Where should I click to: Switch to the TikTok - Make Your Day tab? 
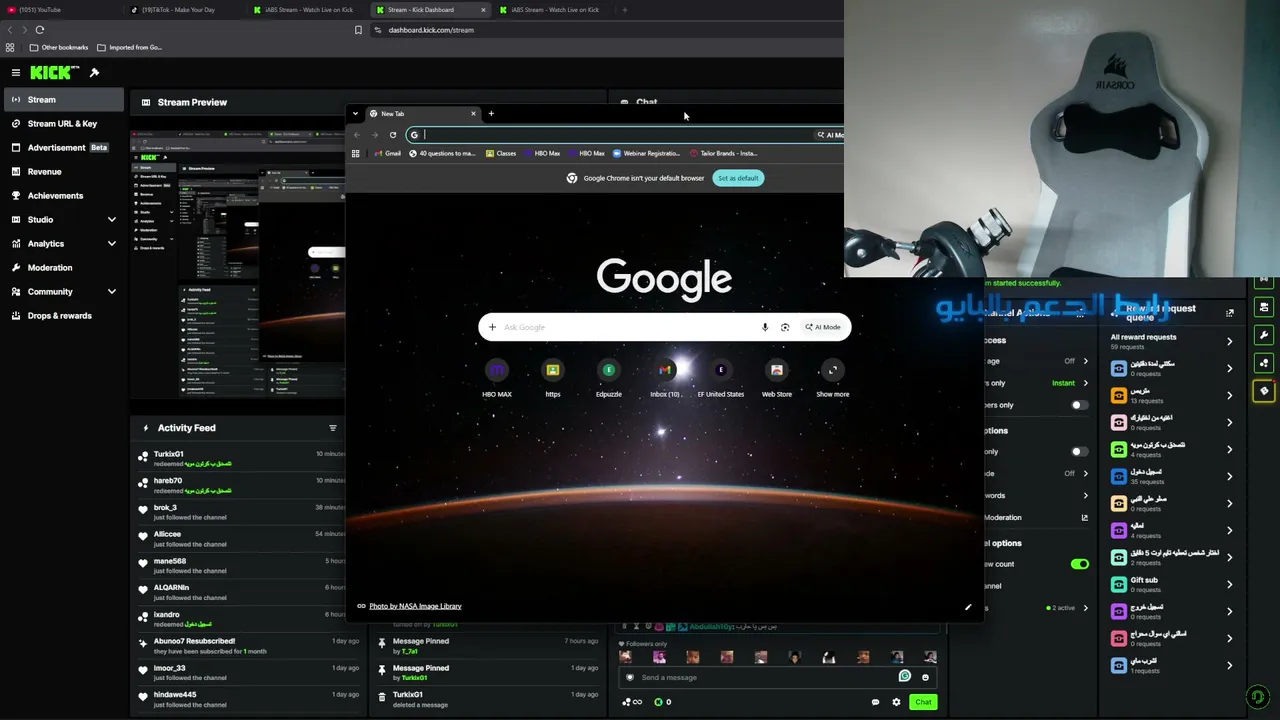tap(185, 10)
